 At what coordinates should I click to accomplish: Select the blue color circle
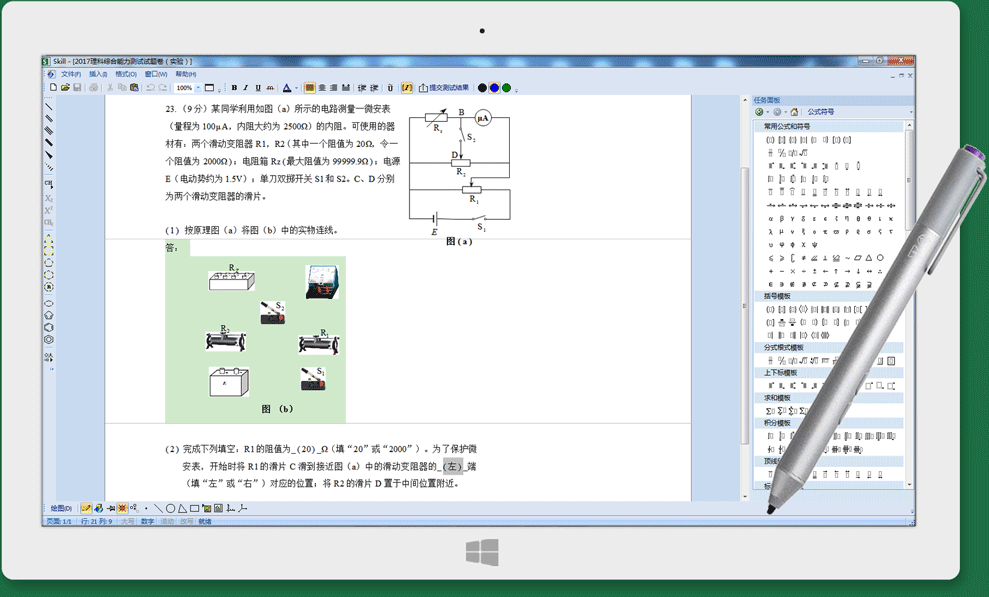point(494,88)
